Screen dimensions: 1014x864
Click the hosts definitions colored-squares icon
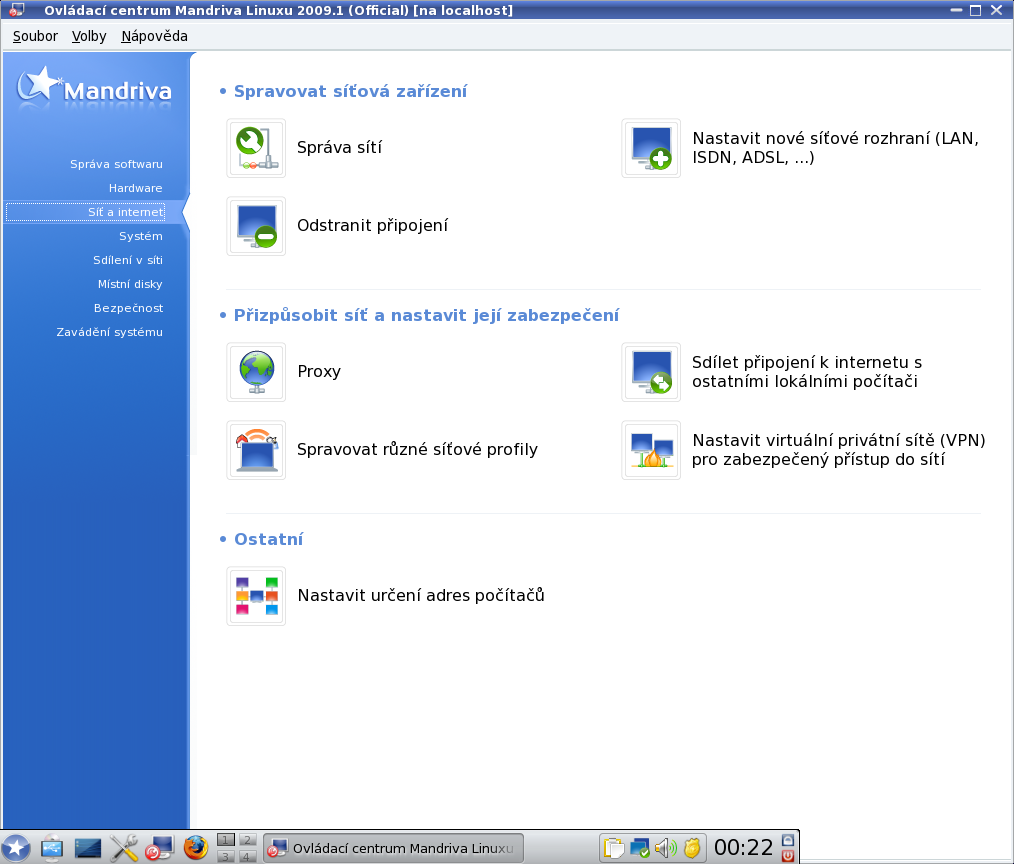point(256,596)
